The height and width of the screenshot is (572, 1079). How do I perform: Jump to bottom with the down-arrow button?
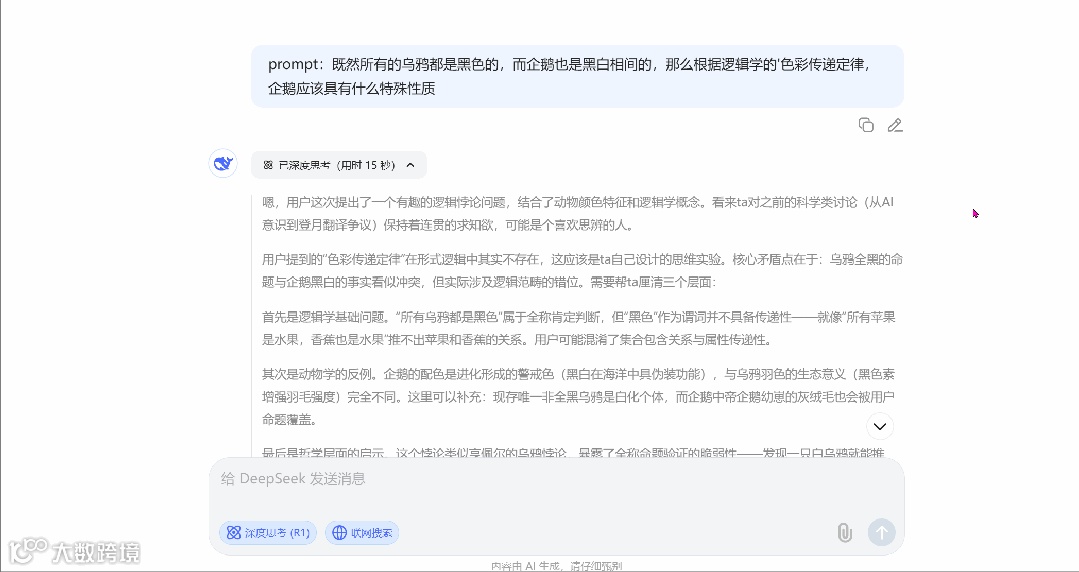879,426
